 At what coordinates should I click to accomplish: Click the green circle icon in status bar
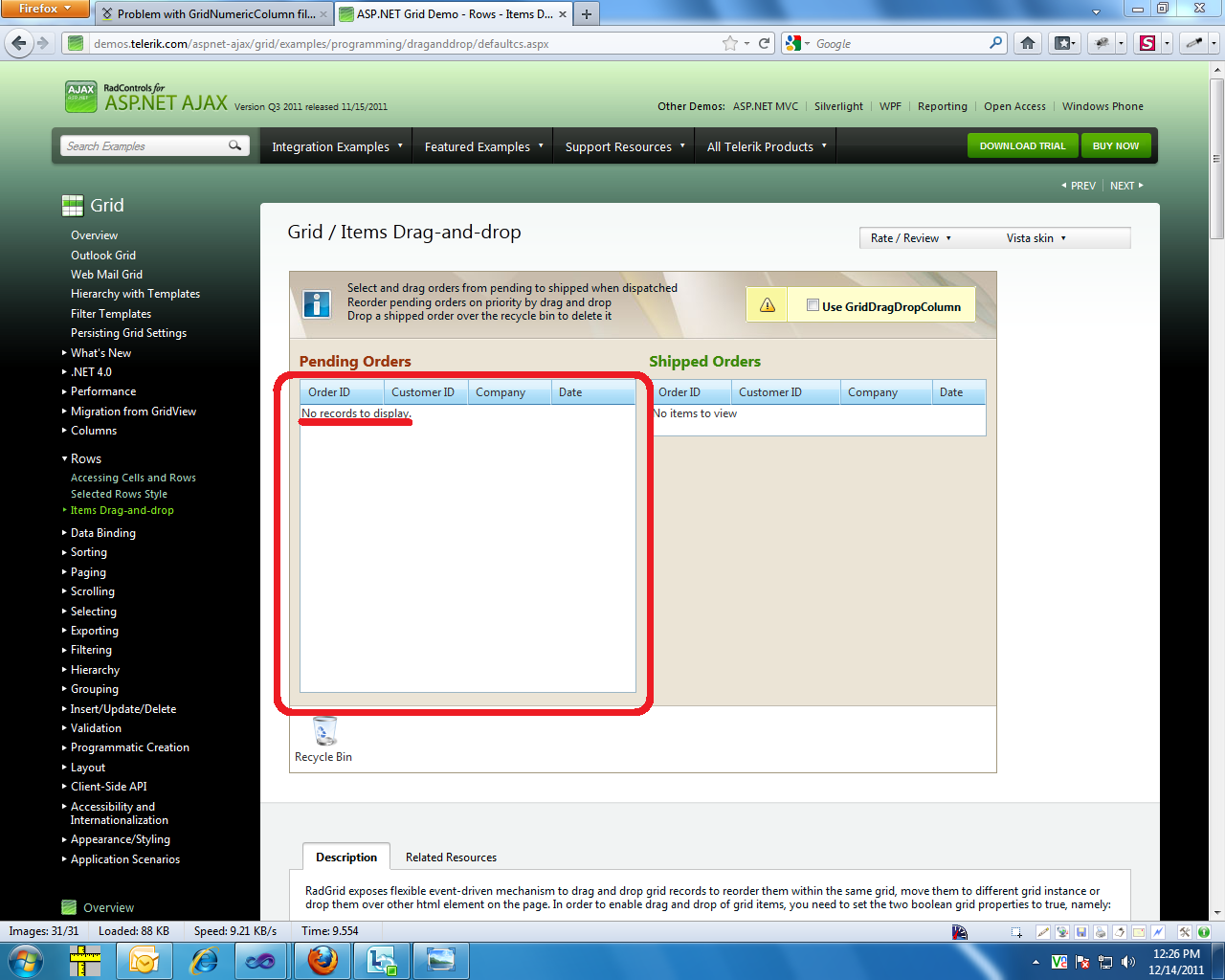point(1204,932)
